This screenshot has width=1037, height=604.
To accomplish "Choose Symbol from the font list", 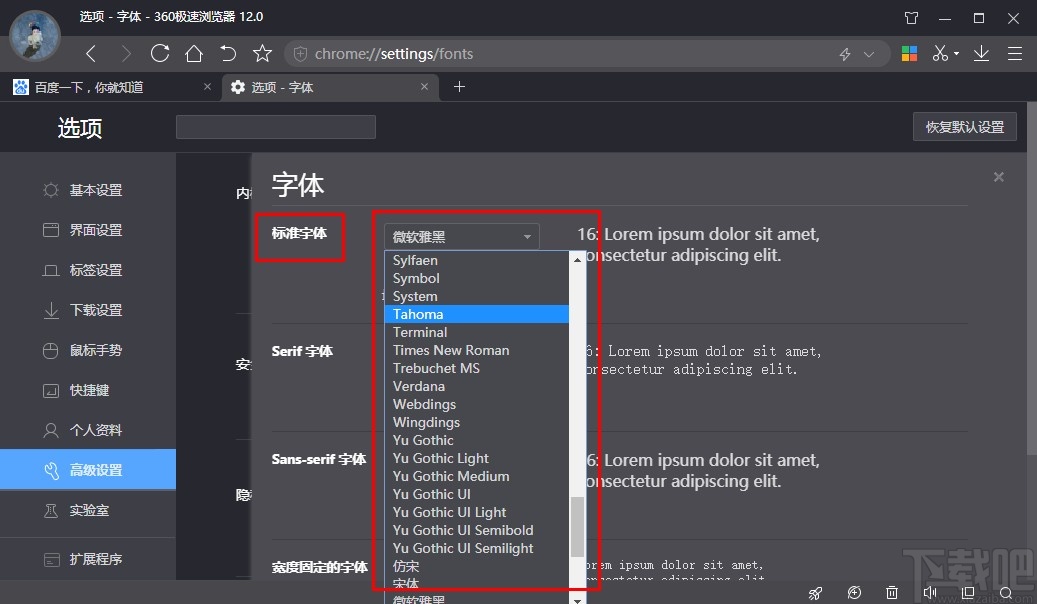I will (x=477, y=279).
